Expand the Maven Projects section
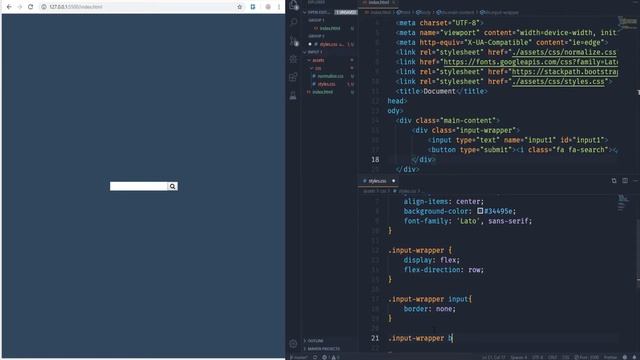Screen dimensions: 640x360 (x=324, y=349)
